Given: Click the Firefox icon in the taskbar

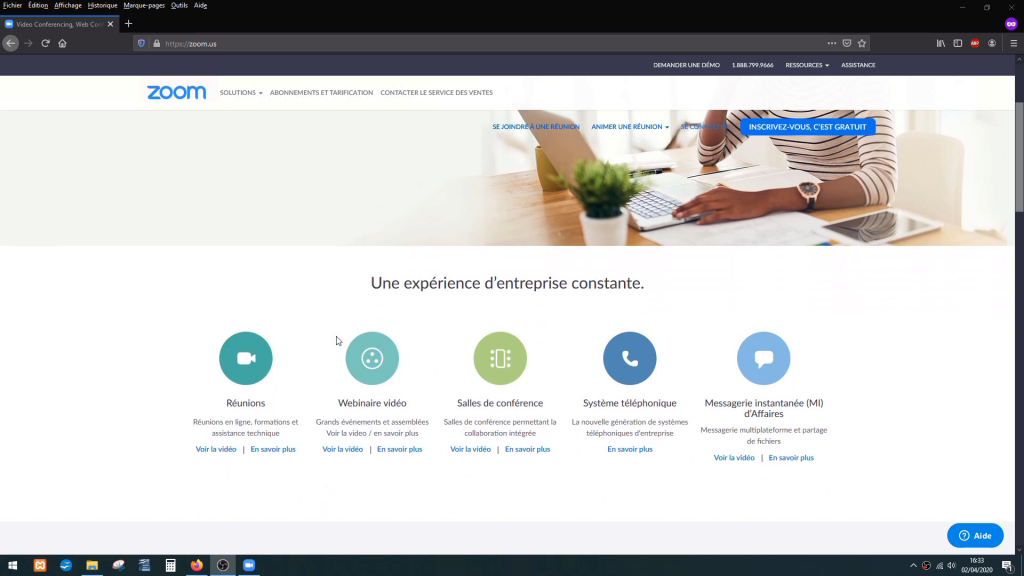Looking at the screenshot, I should tap(197, 565).
